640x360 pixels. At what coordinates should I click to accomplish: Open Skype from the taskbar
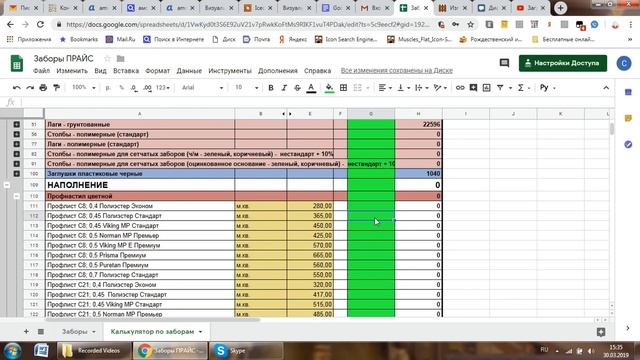246,351
